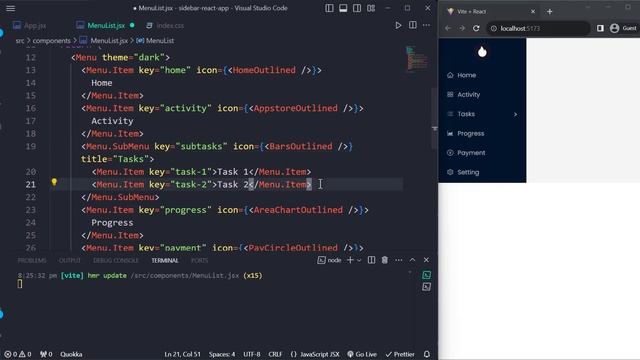640x360 pixels.
Task: Click Ln 21, Col 51 status item
Action: pos(182,354)
